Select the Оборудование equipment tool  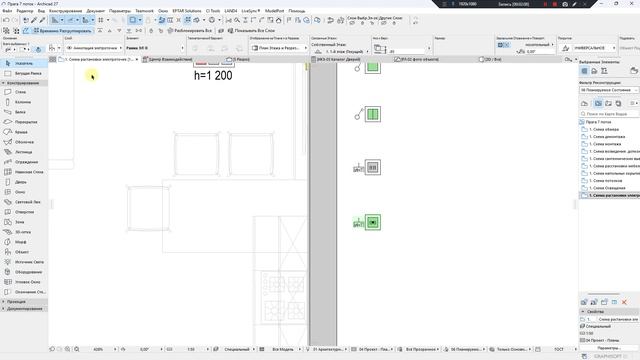(24, 272)
